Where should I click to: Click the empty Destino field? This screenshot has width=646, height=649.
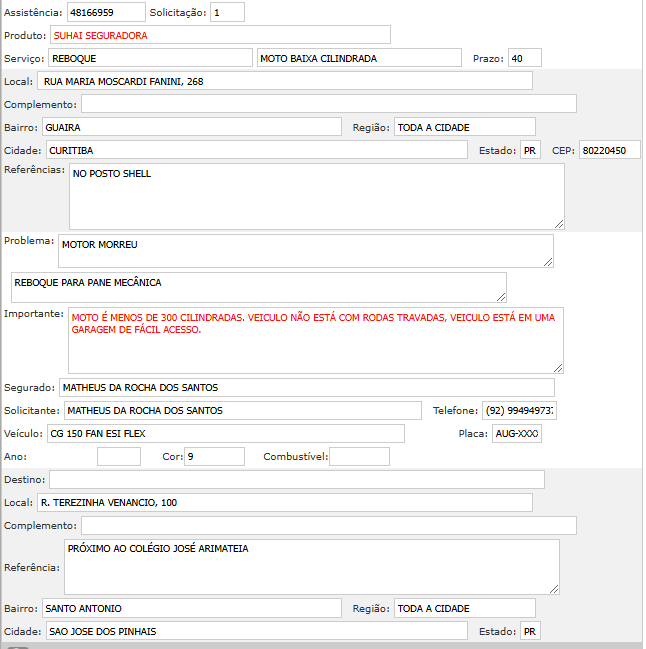296,480
